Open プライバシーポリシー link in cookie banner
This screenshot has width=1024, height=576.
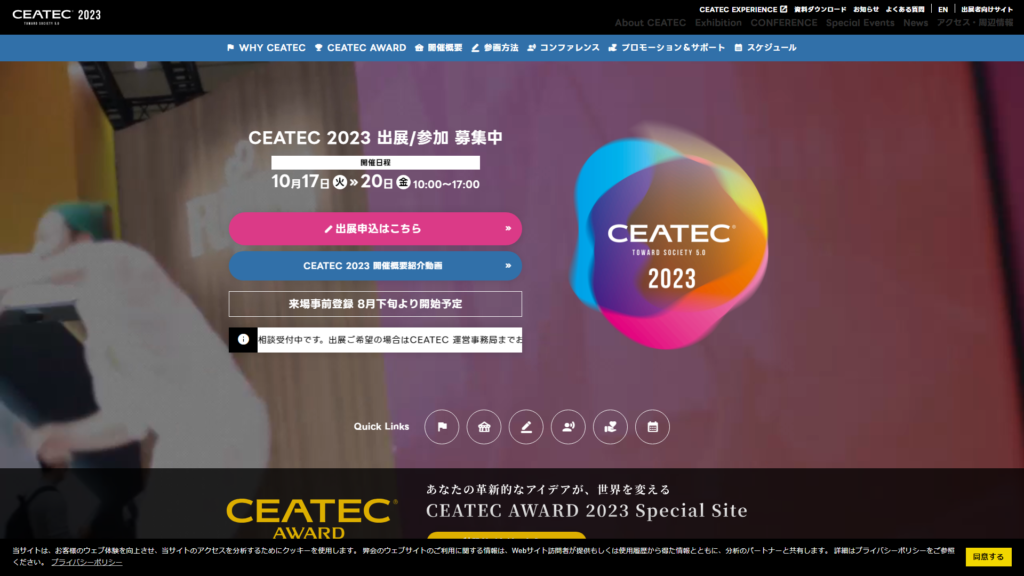pyautogui.click(x=87, y=562)
